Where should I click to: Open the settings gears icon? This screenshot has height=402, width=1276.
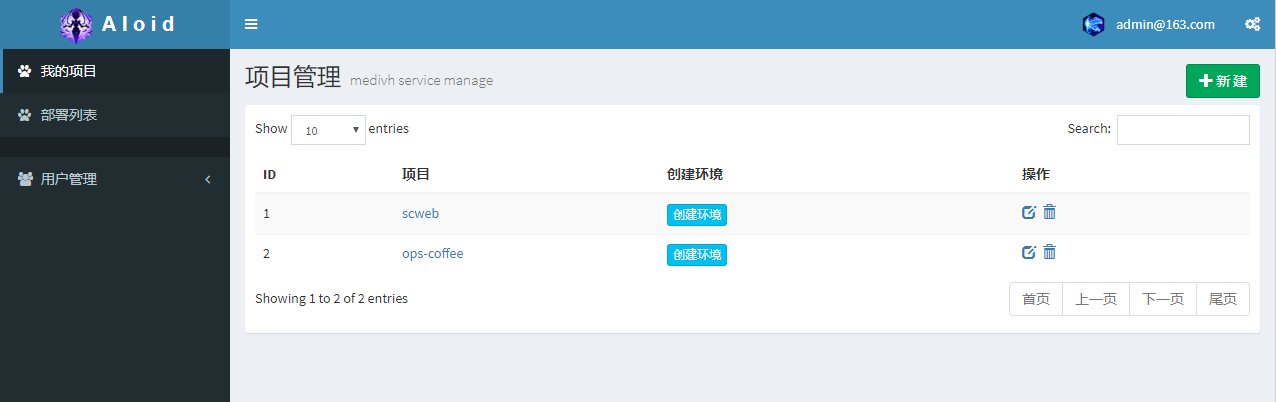coord(1252,25)
